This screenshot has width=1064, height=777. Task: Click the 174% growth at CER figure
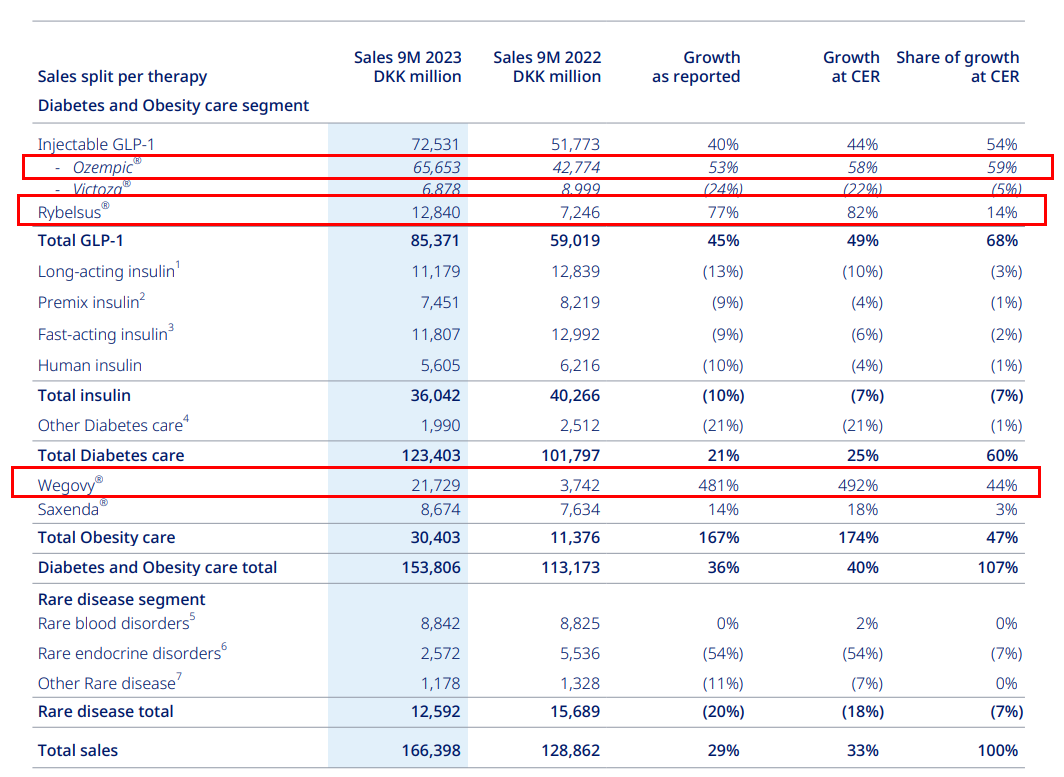(858, 538)
